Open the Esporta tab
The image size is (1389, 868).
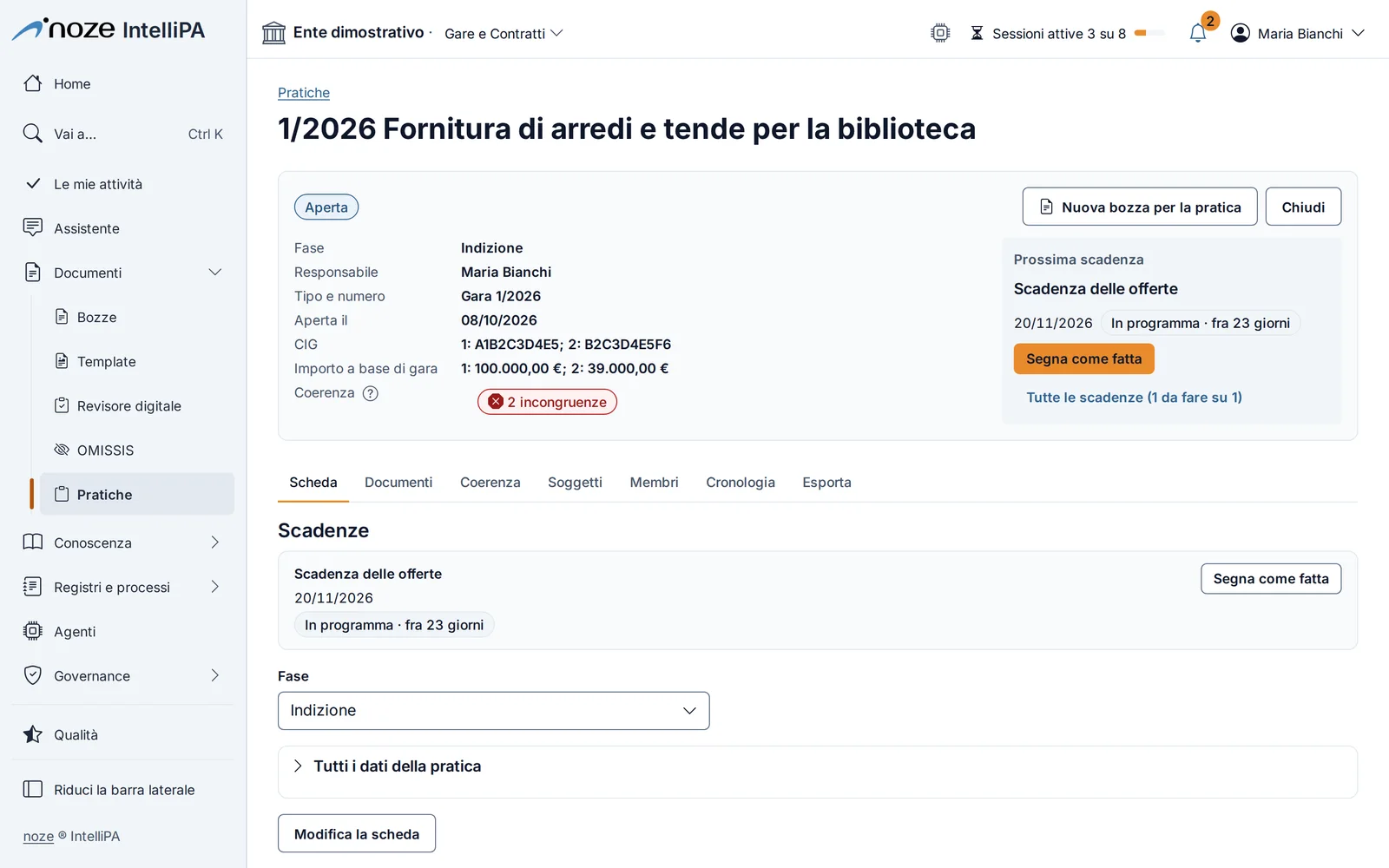[826, 483]
